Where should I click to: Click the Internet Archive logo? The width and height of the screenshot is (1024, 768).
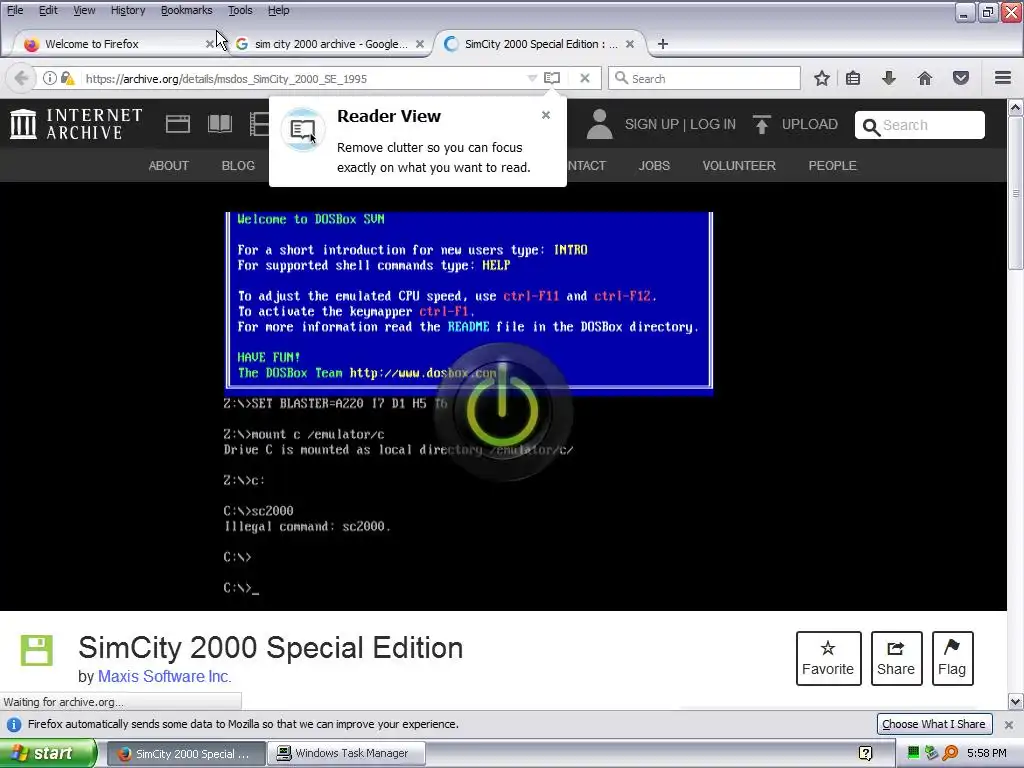[x=76, y=124]
